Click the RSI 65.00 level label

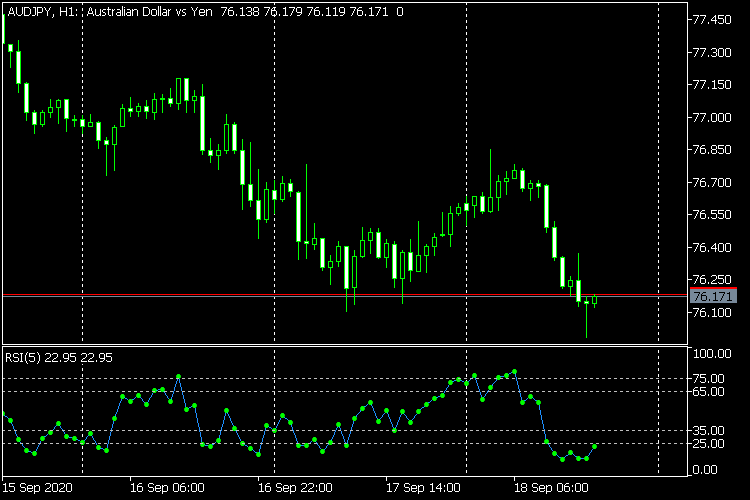coord(708,391)
